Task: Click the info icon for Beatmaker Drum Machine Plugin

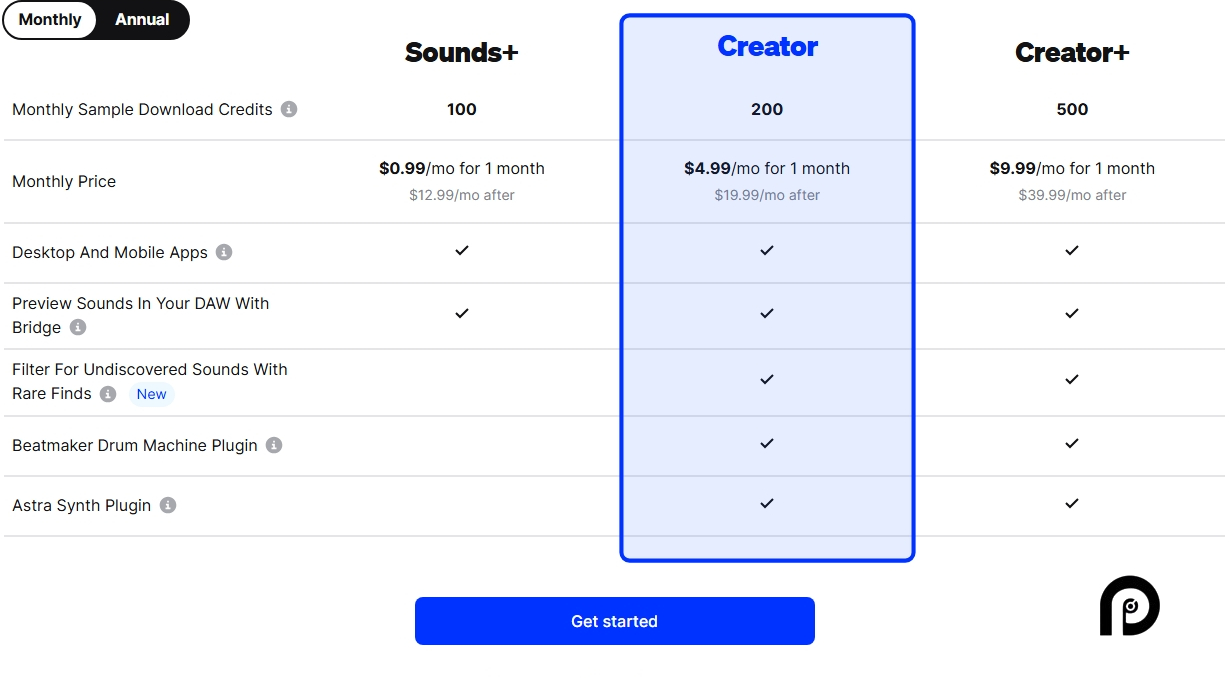Action: (x=273, y=445)
